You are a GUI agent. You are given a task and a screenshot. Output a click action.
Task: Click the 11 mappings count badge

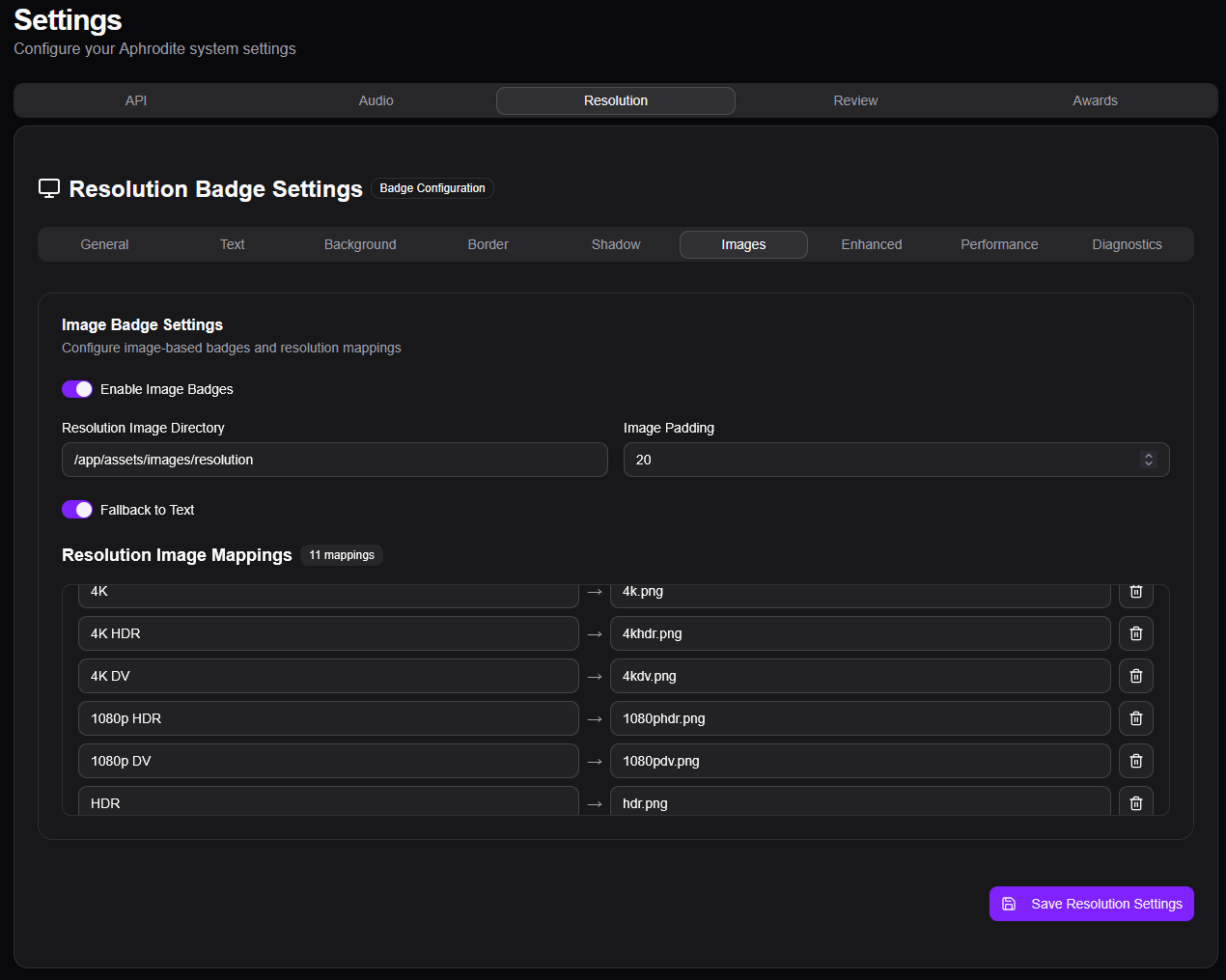(x=342, y=555)
